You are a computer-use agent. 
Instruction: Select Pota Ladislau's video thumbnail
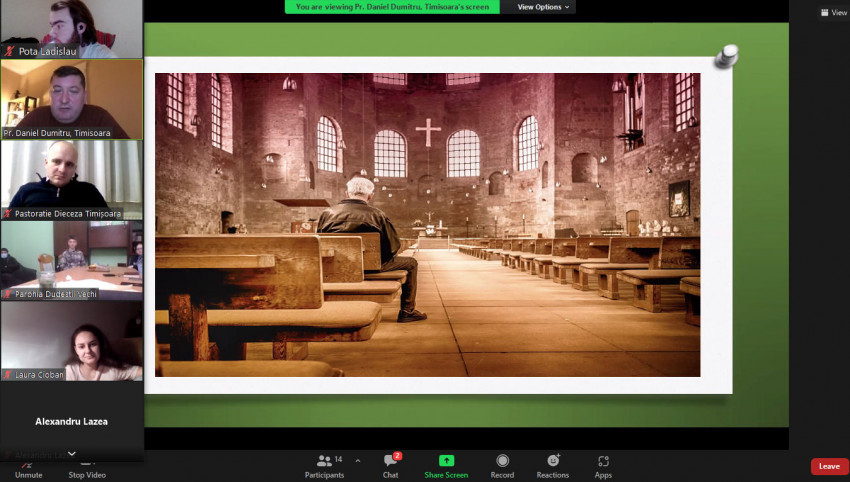click(71, 28)
